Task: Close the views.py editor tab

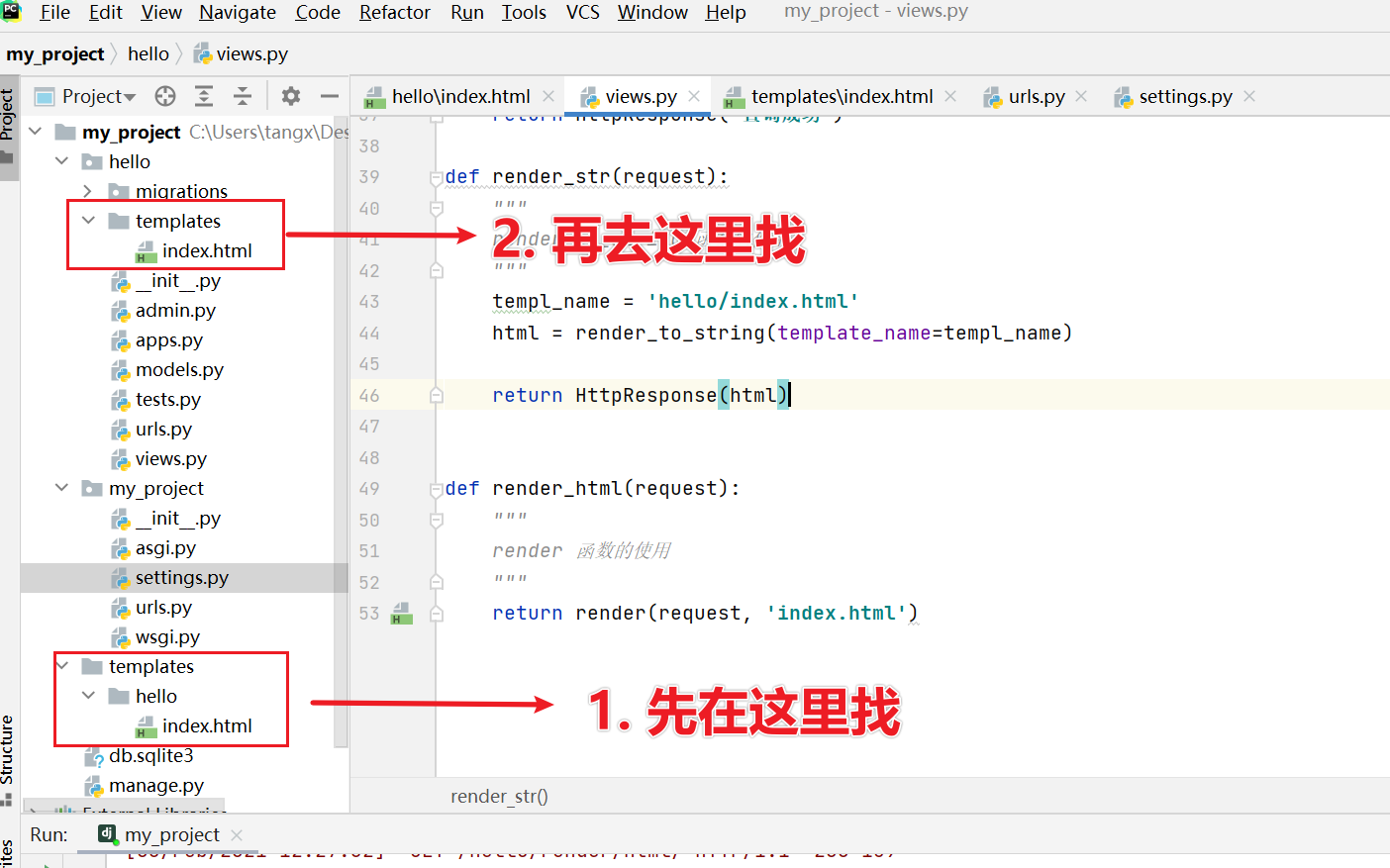Action: tap(694, 96)
